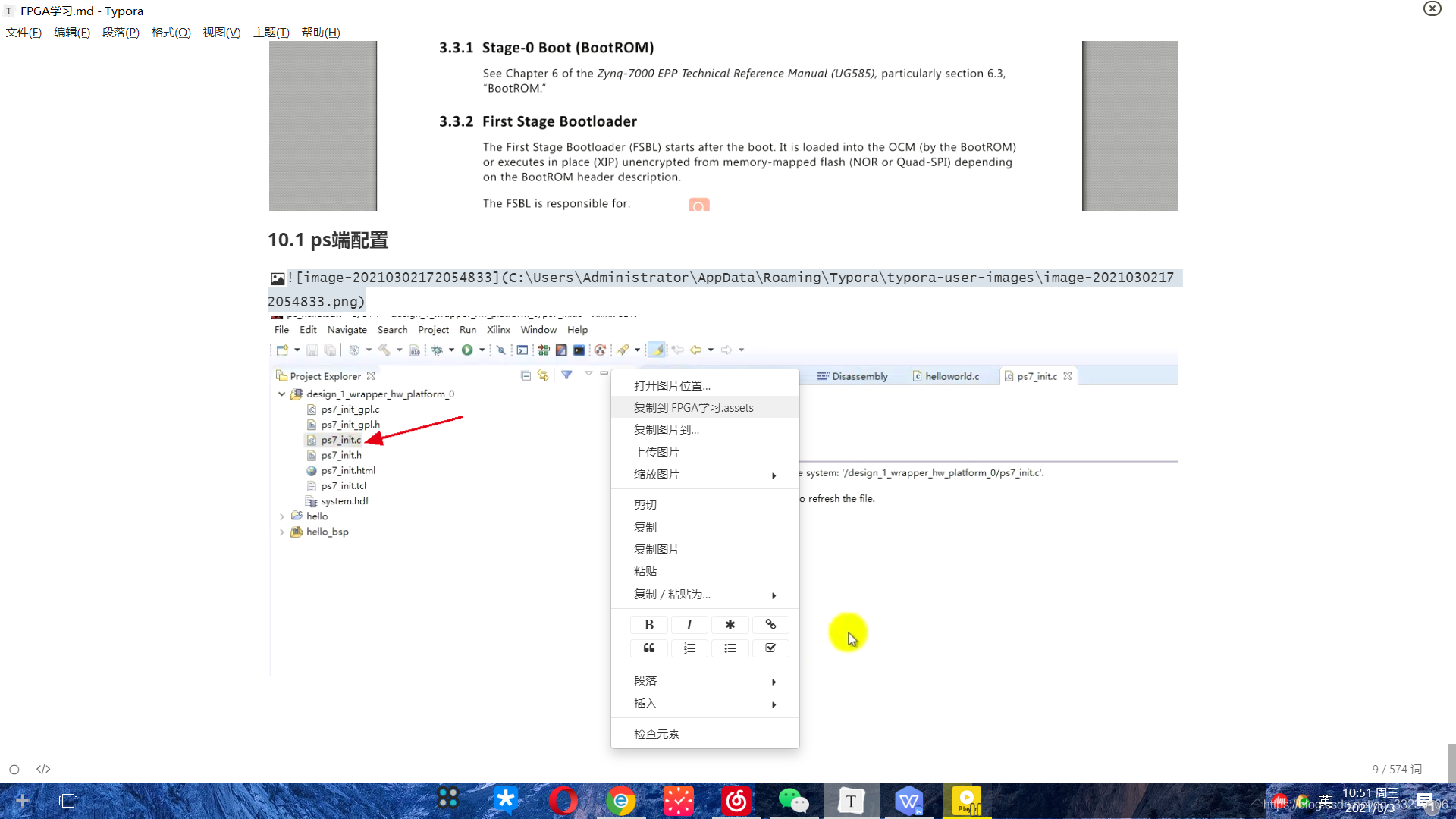Open the green e browser on taskbar
This screenshot has height=819, width=1456.
[621, 801]
